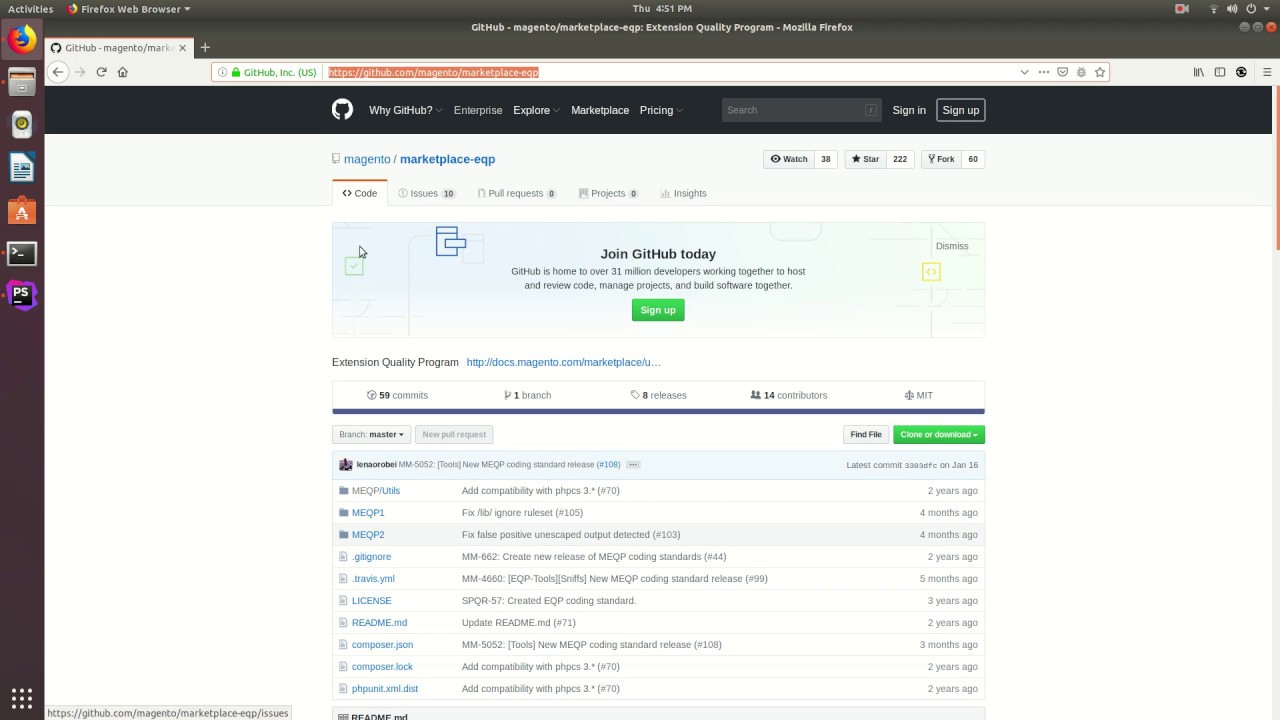Click Find File button
The image size is (1280, 720).
tap(866, 435)
